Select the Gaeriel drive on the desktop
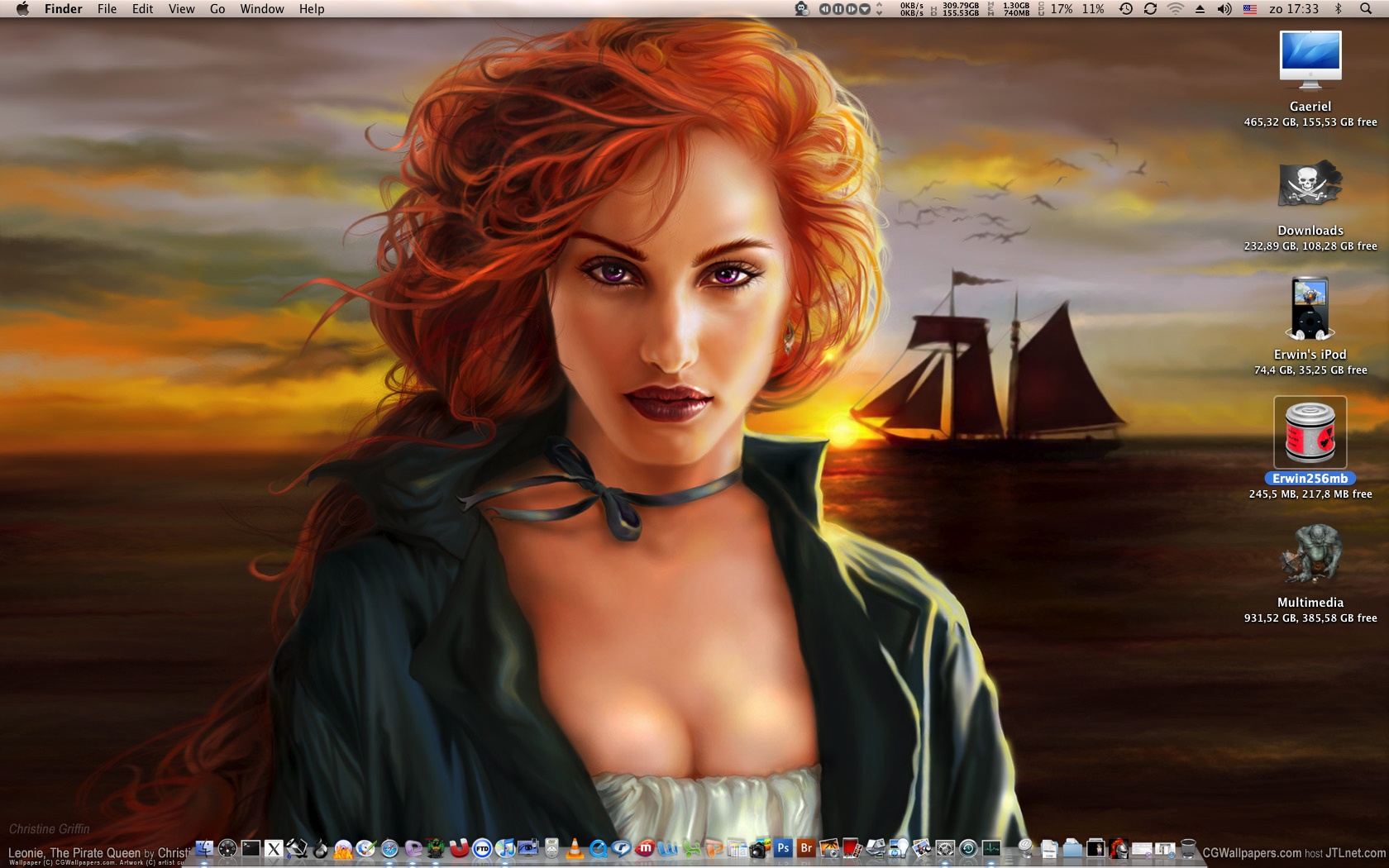The image size is (1389, 868). click(1310, 60)
